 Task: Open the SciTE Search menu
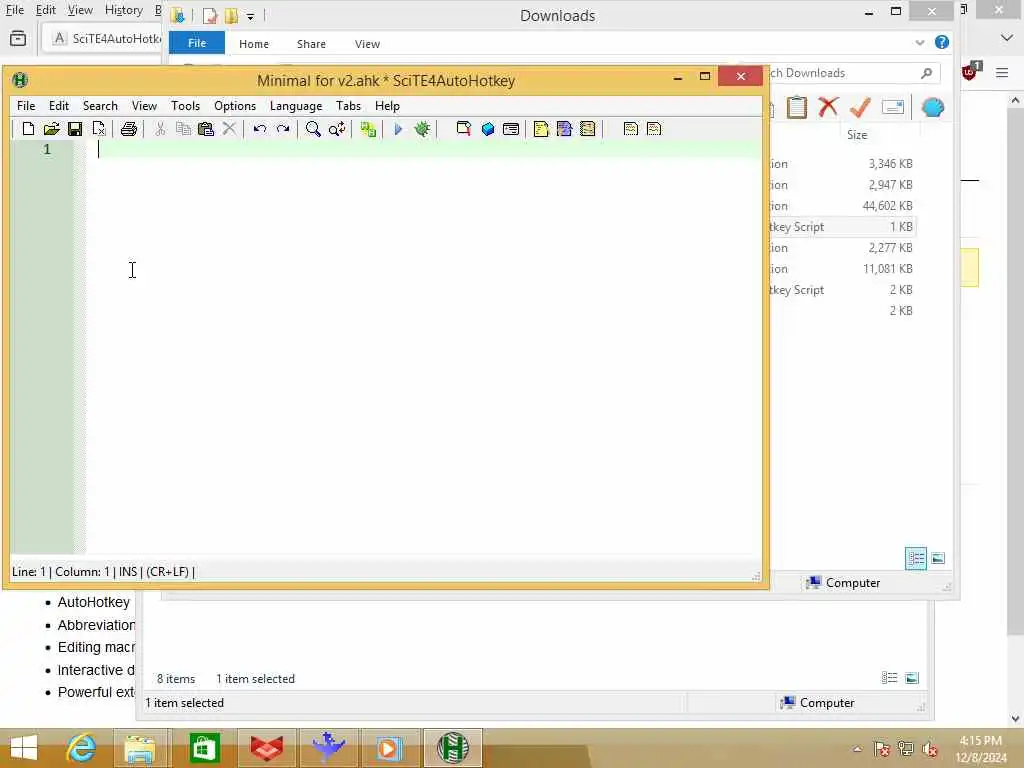pyautogui.click(x=100, y=106)
